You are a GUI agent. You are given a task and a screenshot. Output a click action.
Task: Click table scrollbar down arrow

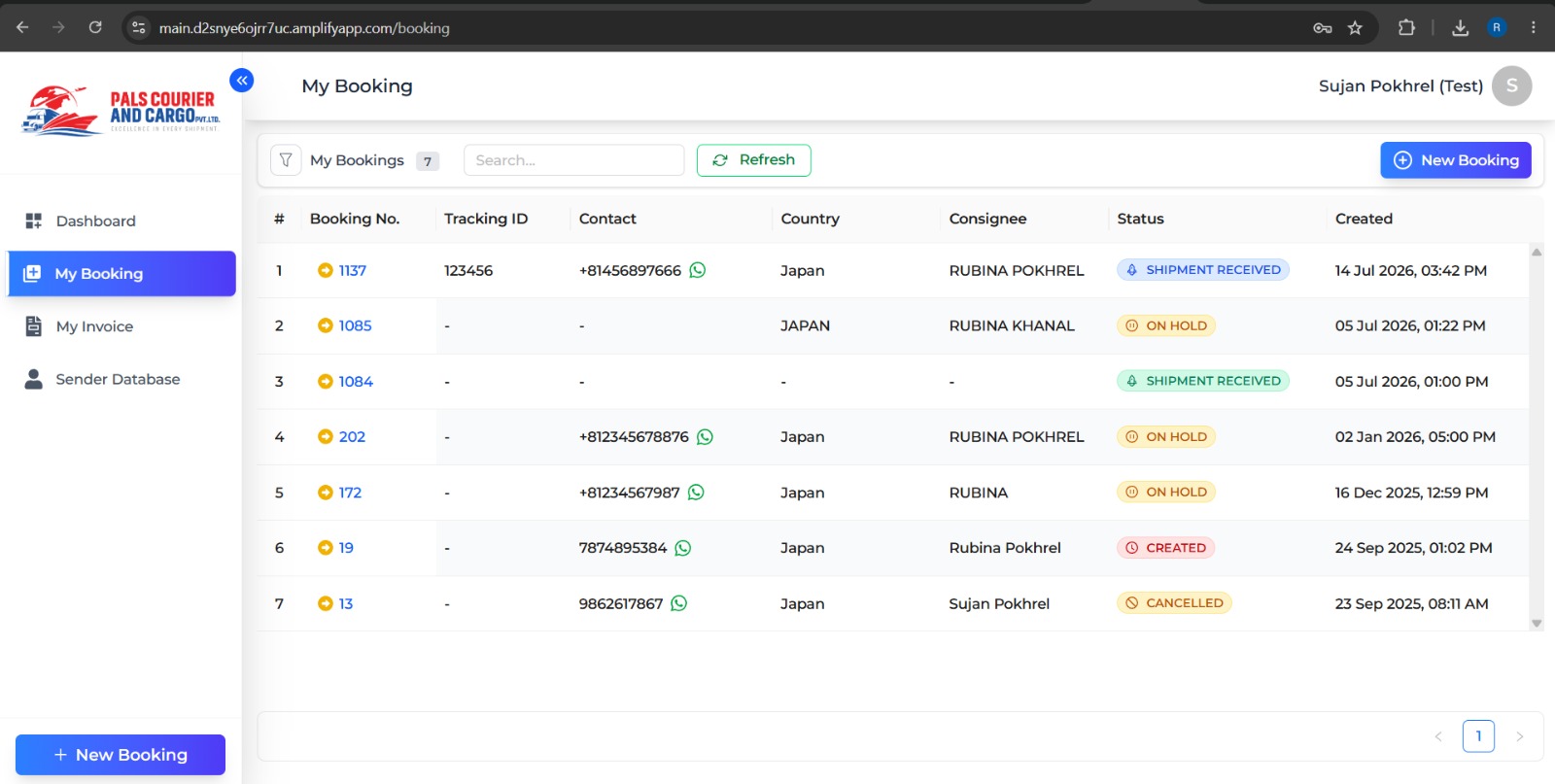coord(1537,624)
